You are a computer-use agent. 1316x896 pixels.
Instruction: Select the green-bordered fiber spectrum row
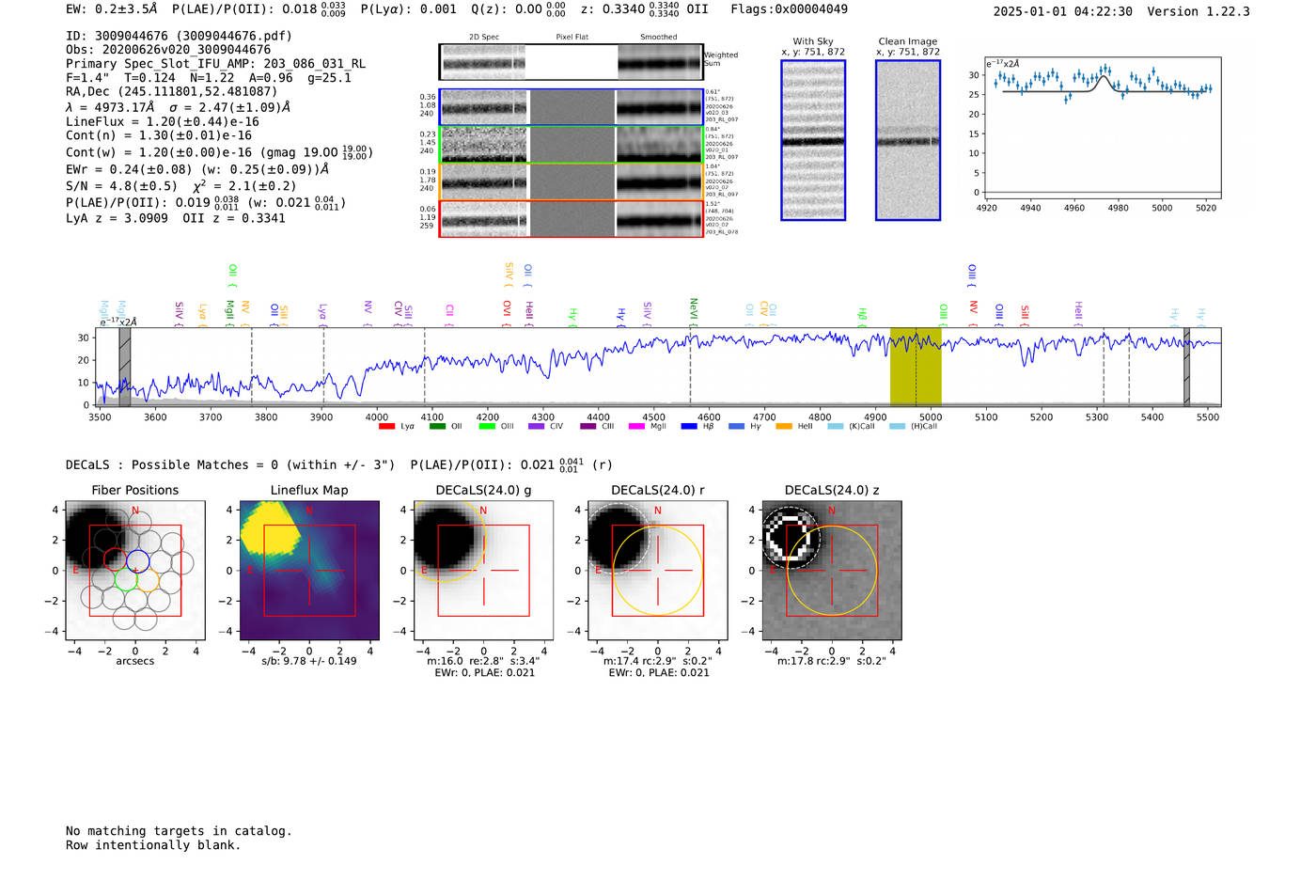tap(571, 145)
